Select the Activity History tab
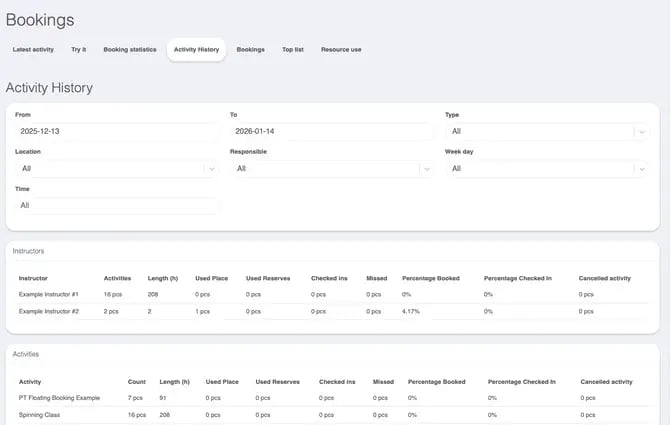 pyautogui.click(x=196, y=49)
